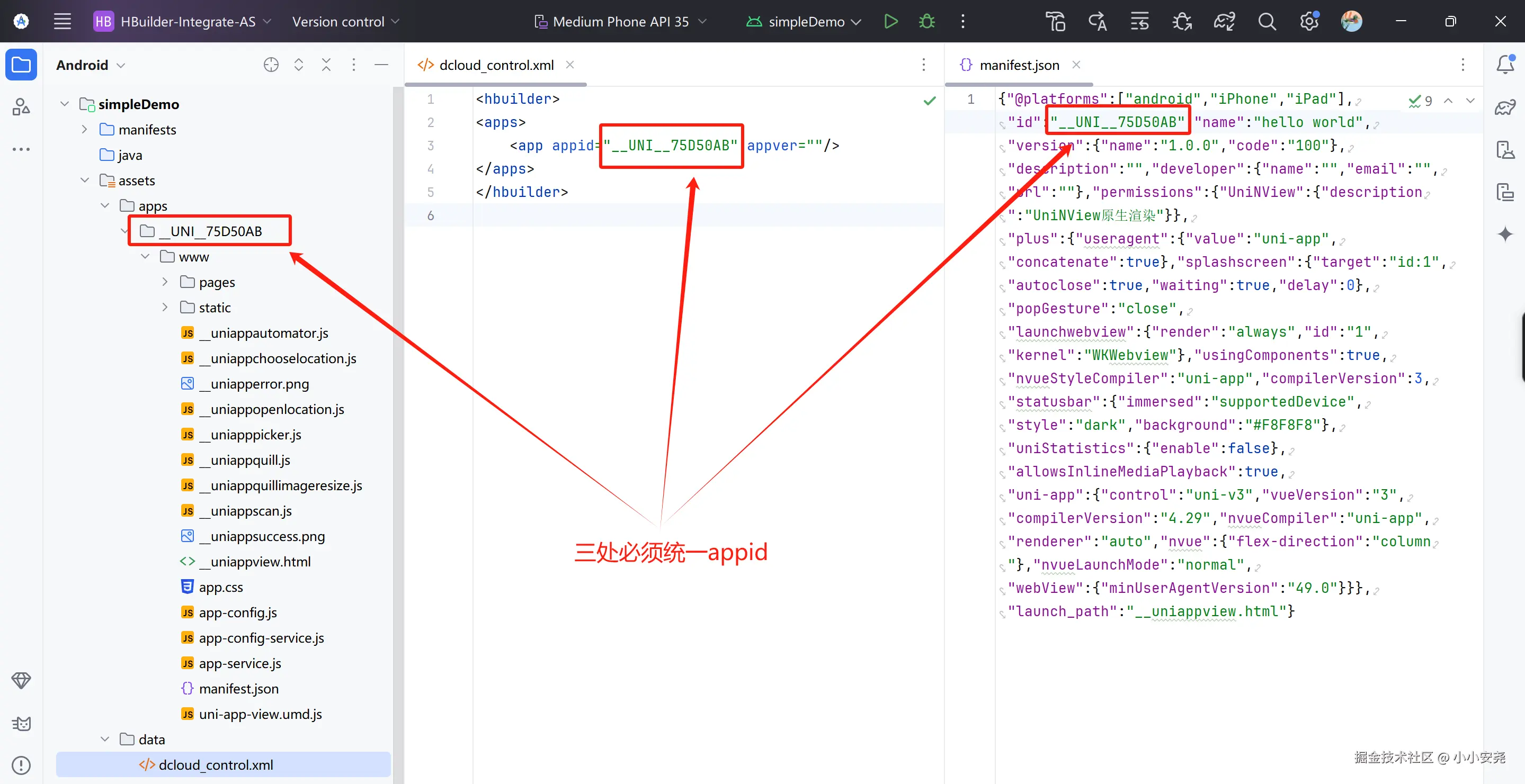Open the Logcat cat icon in the sidebar
The image size is (1525, 784).
pyautogui.click(x=21, y=723)
